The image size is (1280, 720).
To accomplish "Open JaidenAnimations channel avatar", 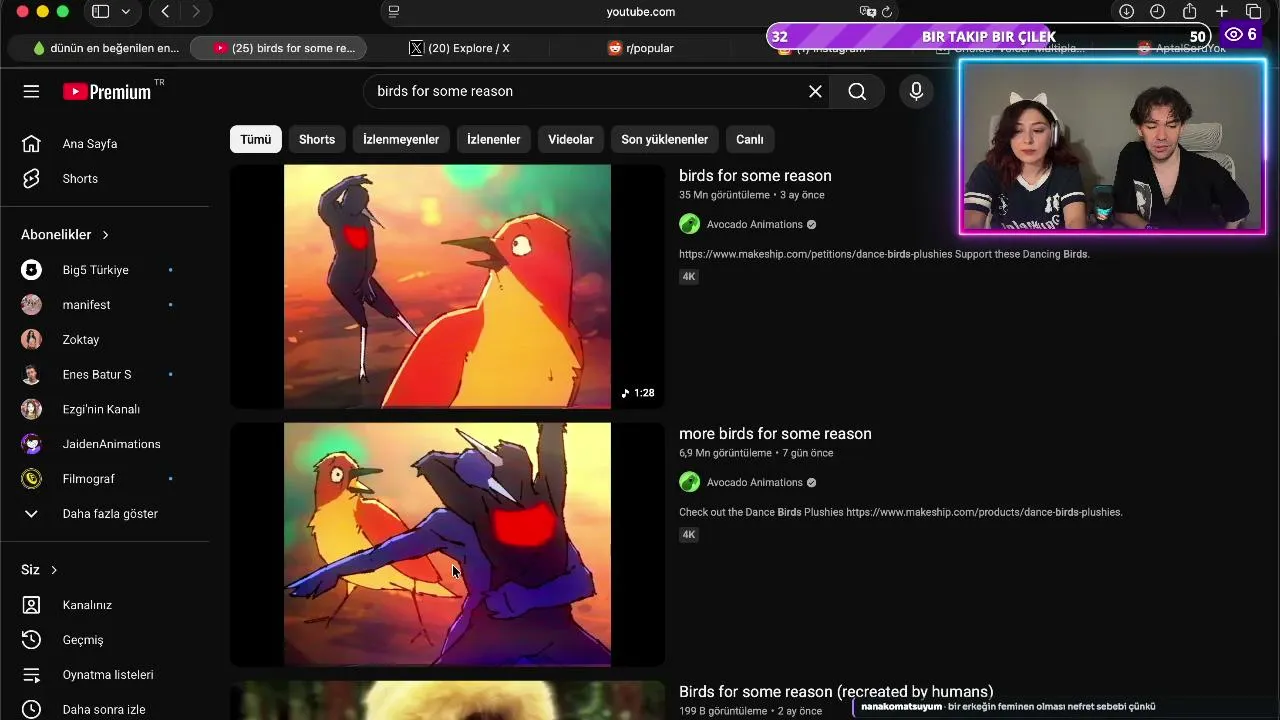I will (x=32, y=444).
